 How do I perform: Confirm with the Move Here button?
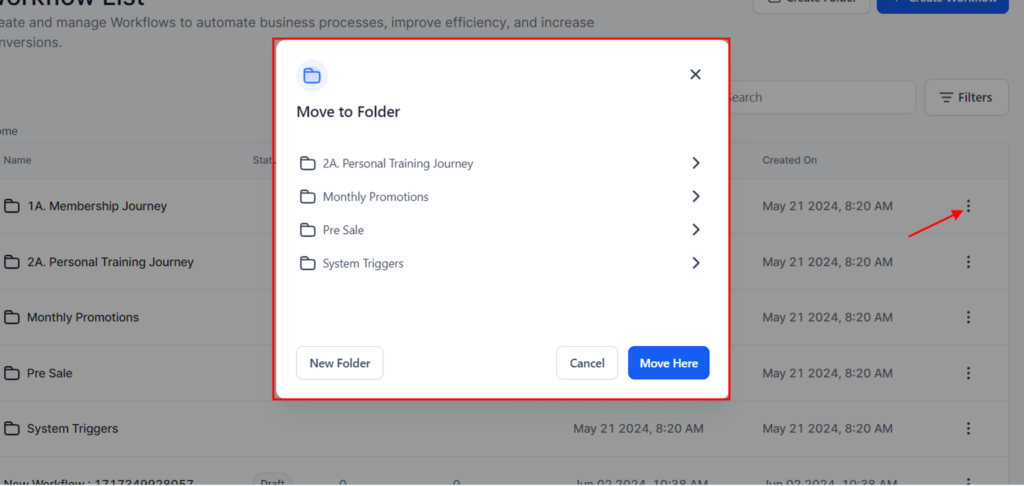(x=668, y=363)
